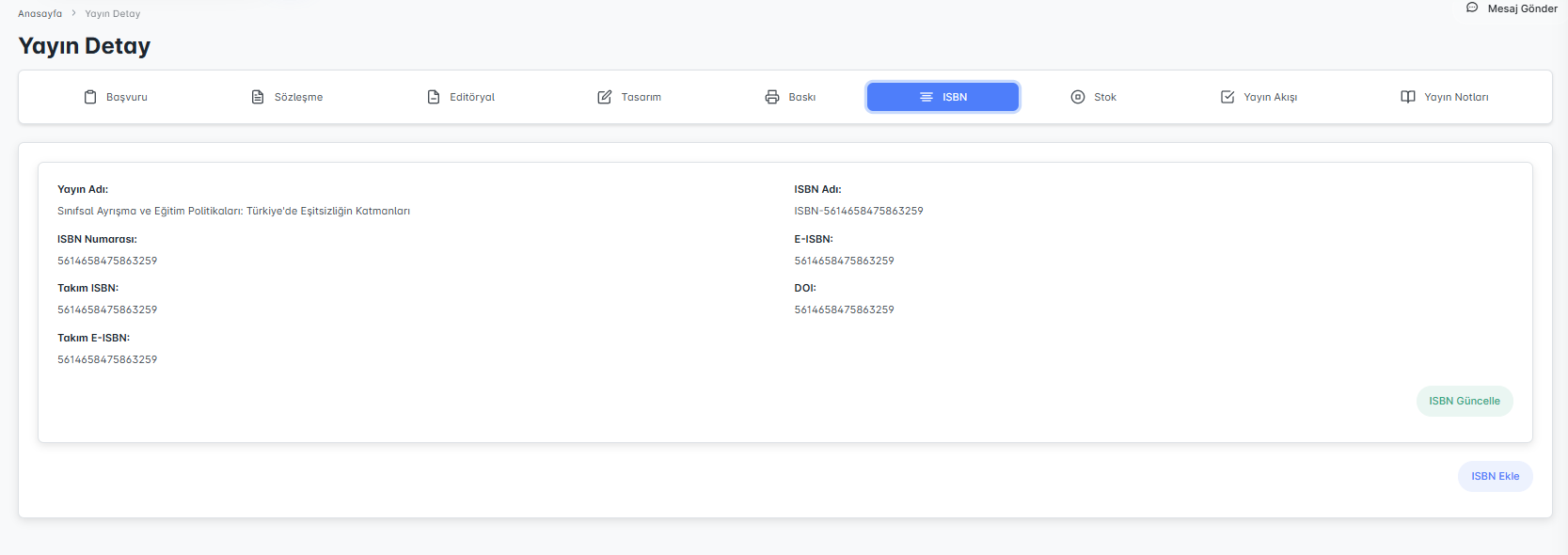Viewport: 1568px width, 555px height.
Task: Open the Mesaj Gönder link
Action: [1522, 8]
